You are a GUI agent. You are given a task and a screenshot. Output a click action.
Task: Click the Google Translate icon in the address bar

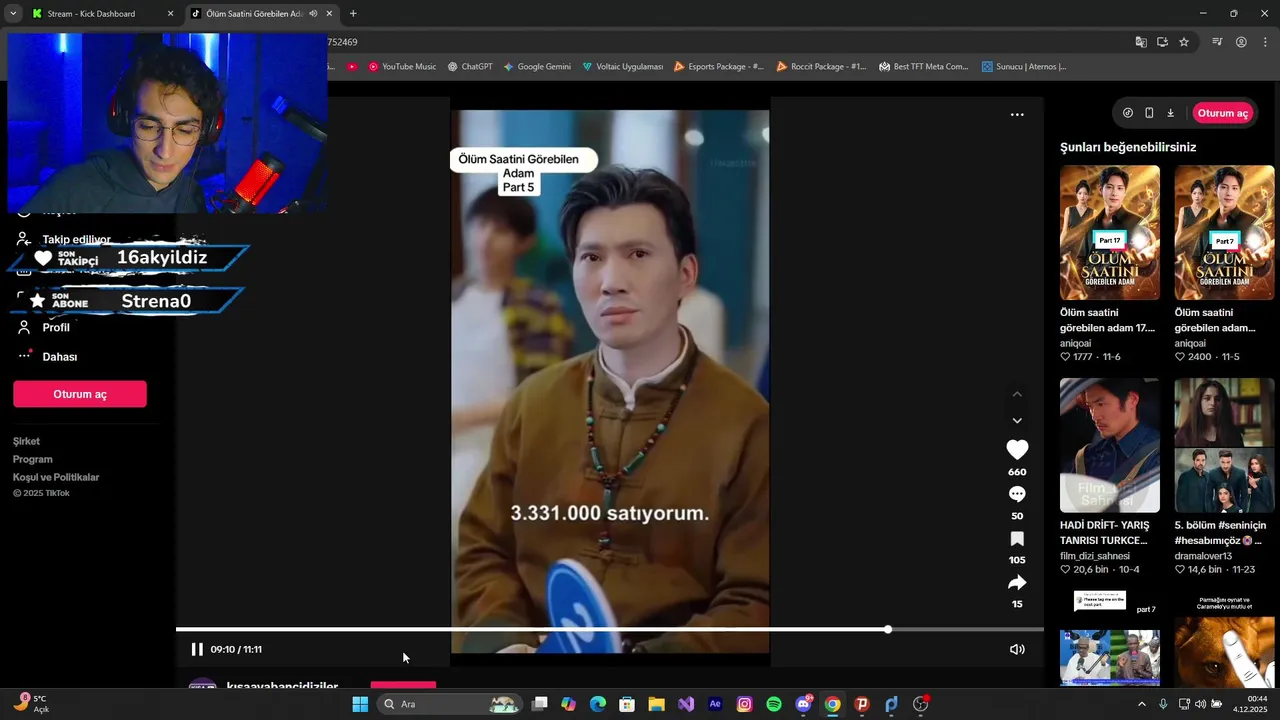pos(1141,42)
